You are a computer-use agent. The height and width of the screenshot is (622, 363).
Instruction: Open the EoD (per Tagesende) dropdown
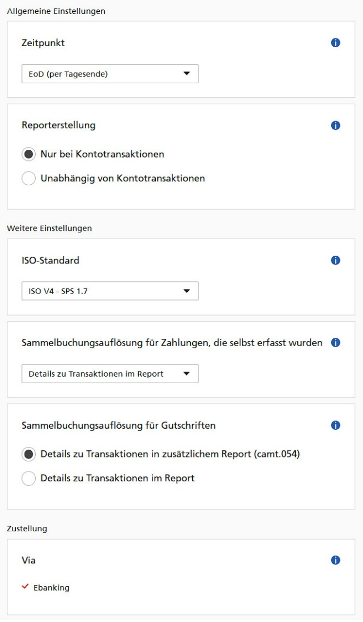click(110, 74)
